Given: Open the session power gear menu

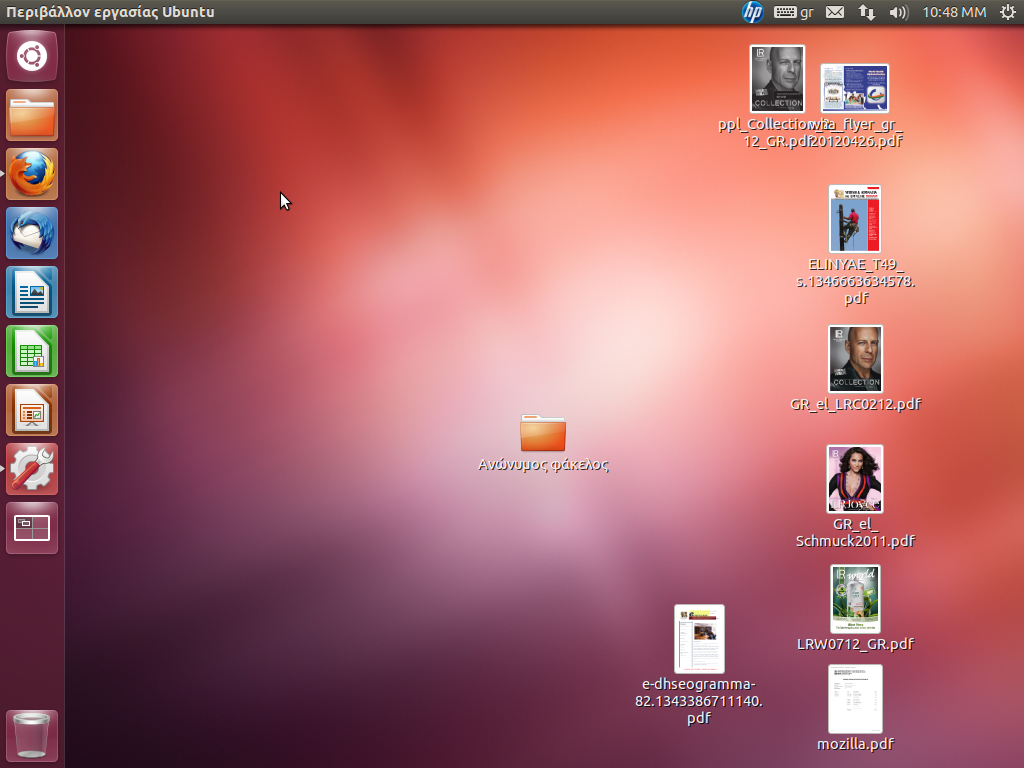Looking at the screenshot, I should (x=1006, y=12).
